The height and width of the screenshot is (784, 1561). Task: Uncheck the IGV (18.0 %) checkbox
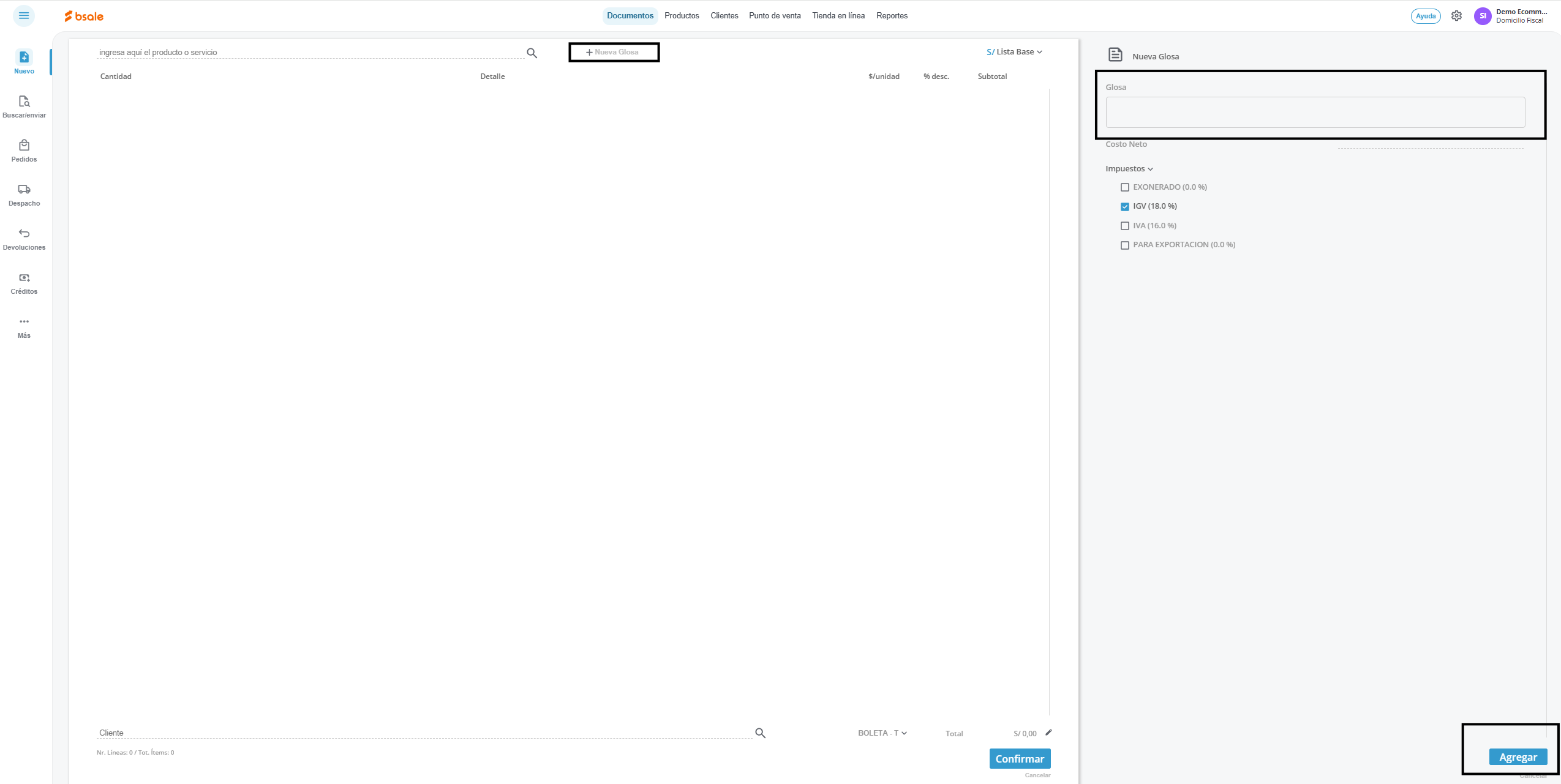1124,206
